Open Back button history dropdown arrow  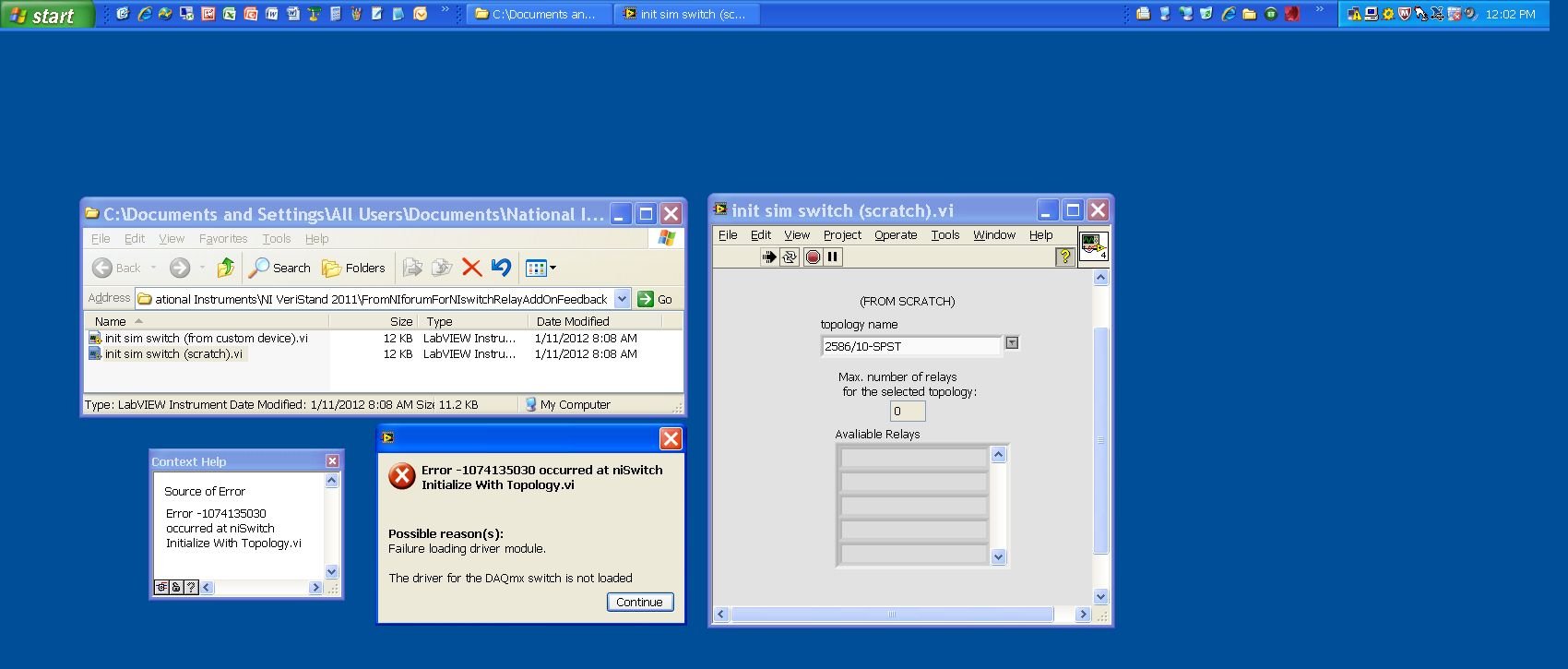click(x=153, y=268)
